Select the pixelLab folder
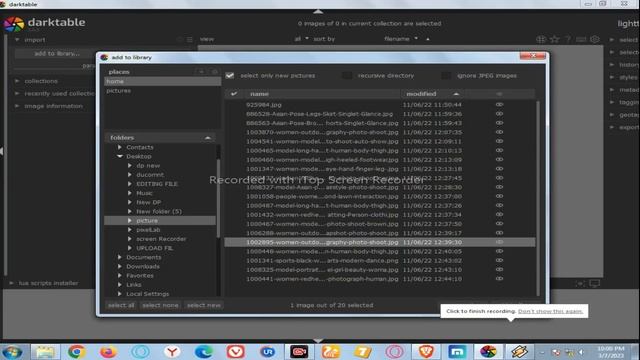The image size is (640, 360). point(148,230)
